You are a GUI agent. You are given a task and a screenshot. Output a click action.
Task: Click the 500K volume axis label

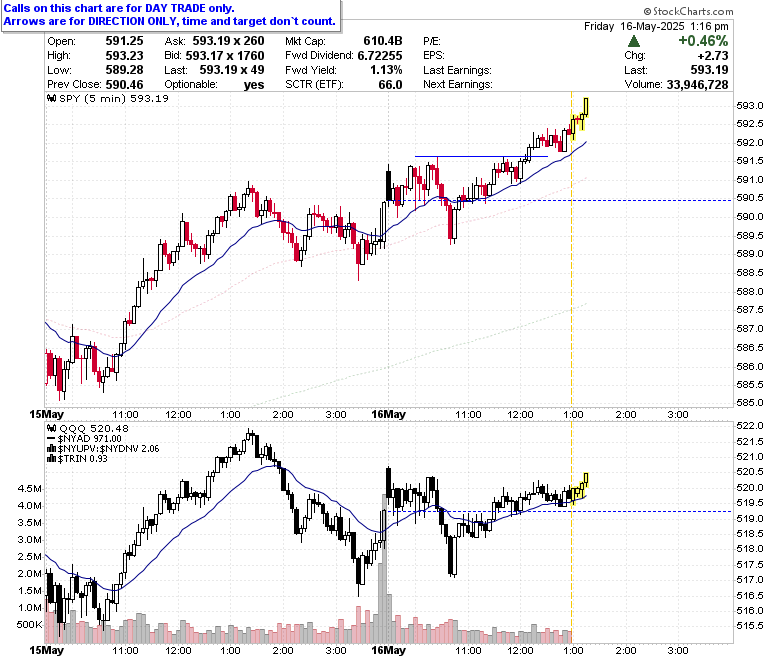click(x=29, y=624)
